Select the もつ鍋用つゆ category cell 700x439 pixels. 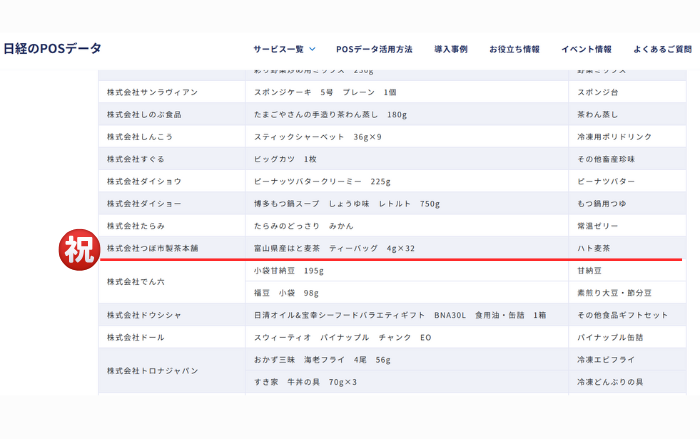[x=627, y=204]
